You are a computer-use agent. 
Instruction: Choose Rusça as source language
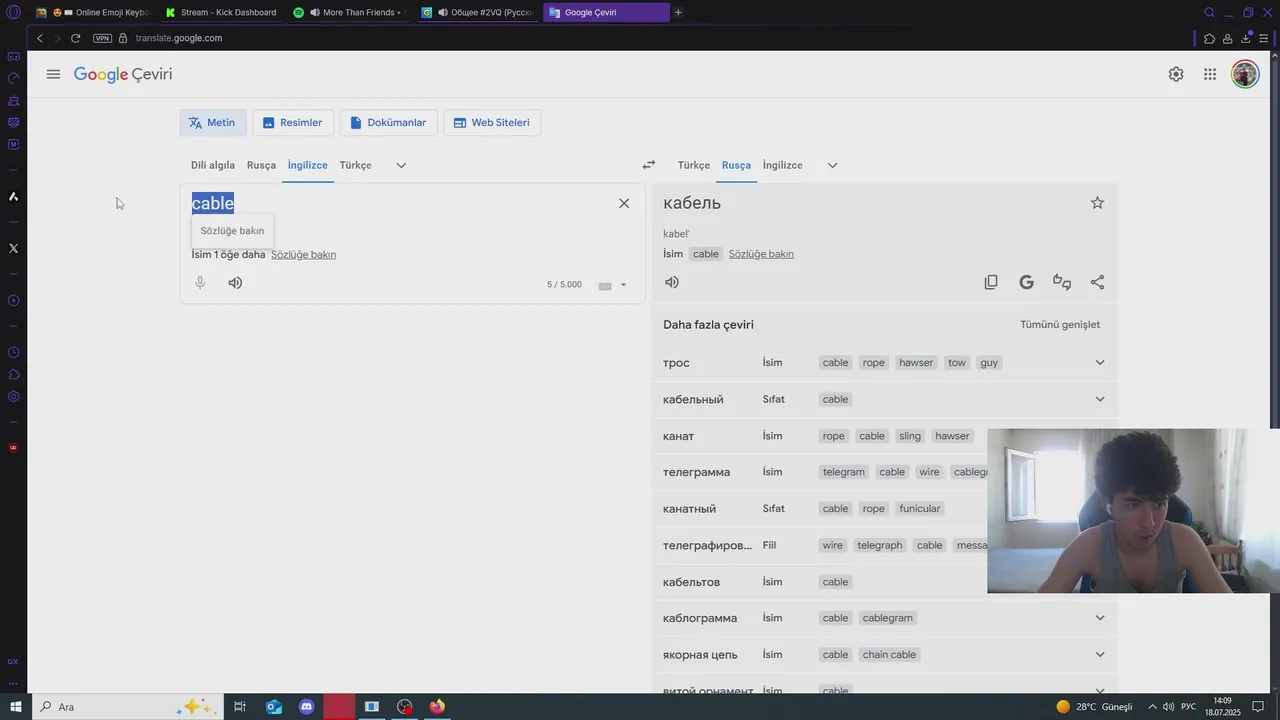(261, 165)
